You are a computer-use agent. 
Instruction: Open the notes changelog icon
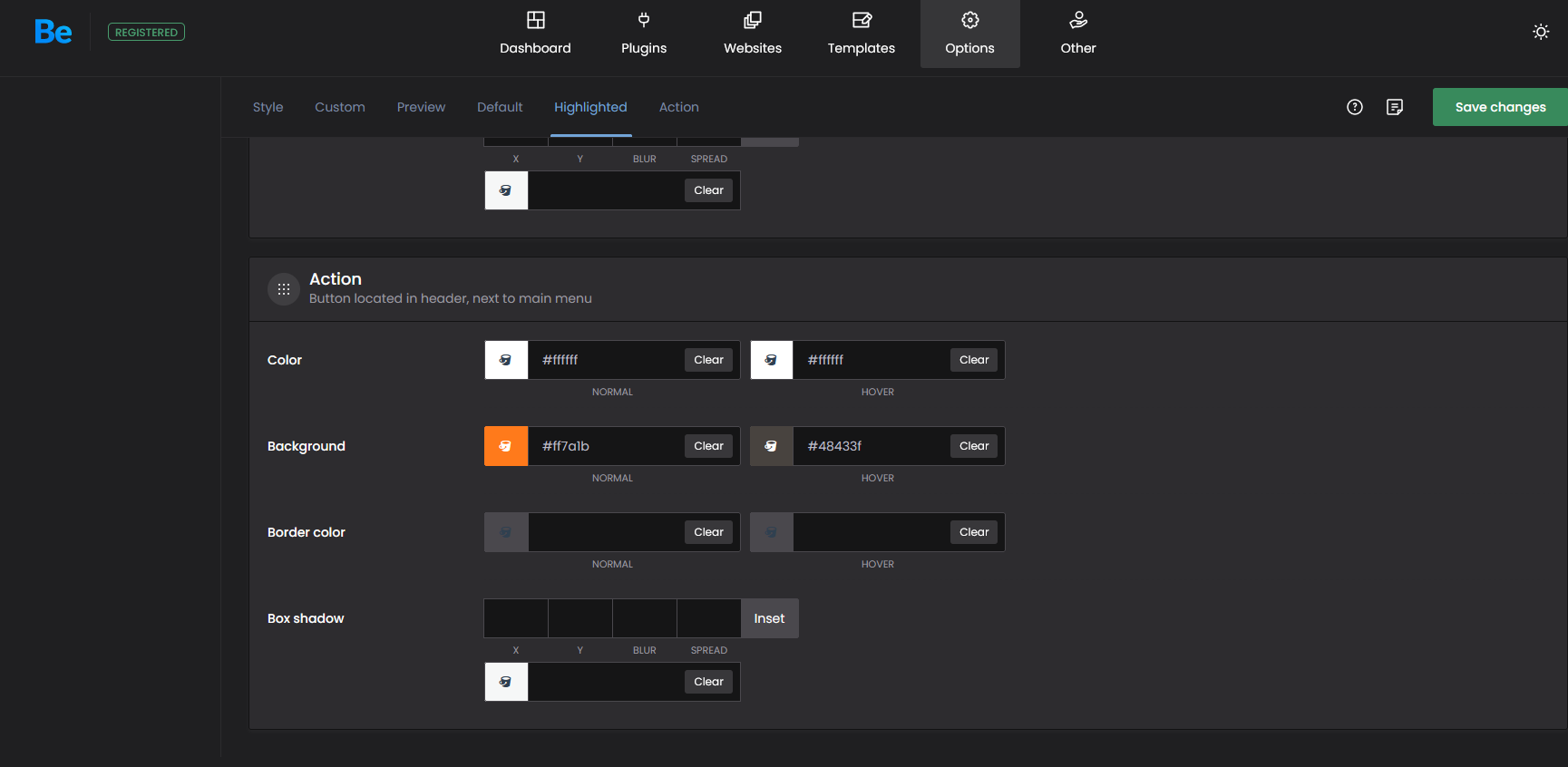pos(1395,107)
